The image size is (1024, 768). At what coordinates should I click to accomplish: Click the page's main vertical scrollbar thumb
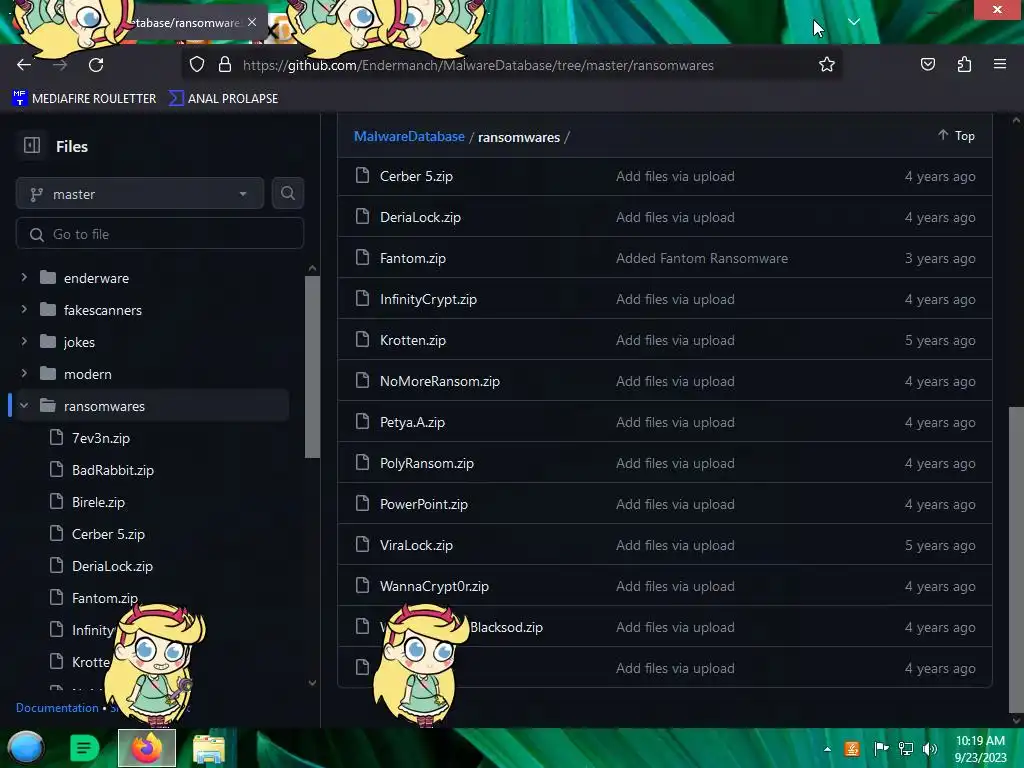tap(1016, 560)
